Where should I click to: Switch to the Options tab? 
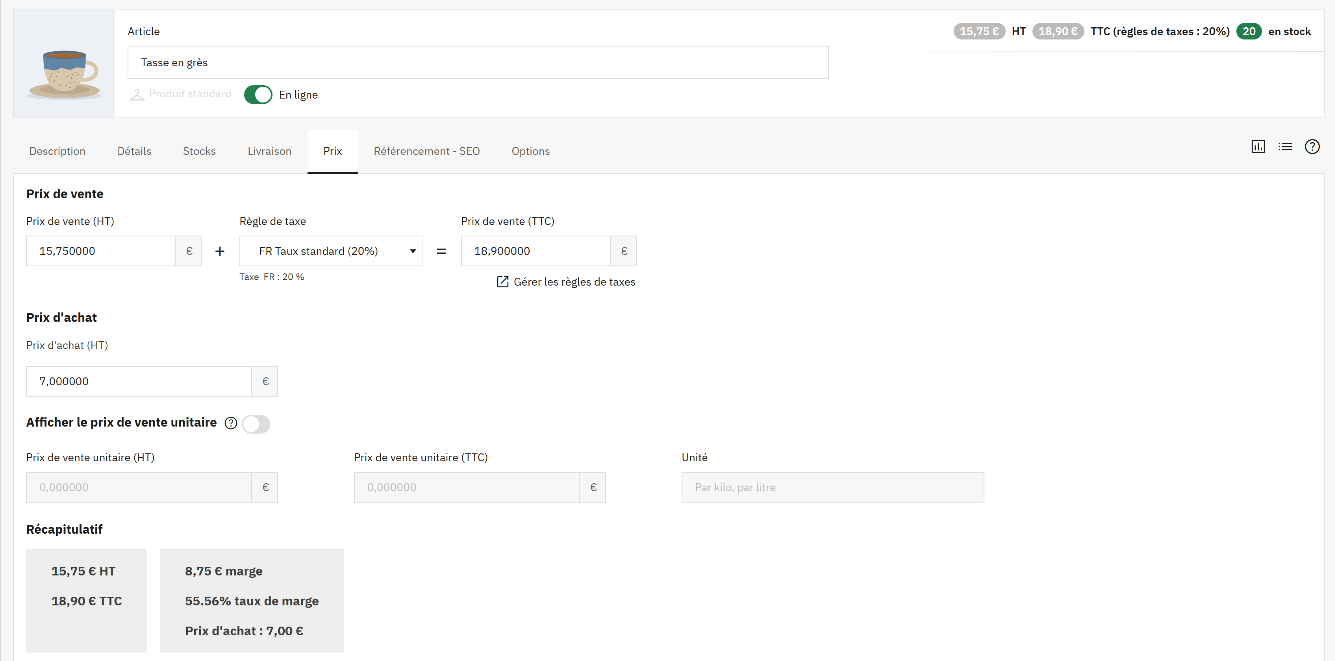(531, 151)
